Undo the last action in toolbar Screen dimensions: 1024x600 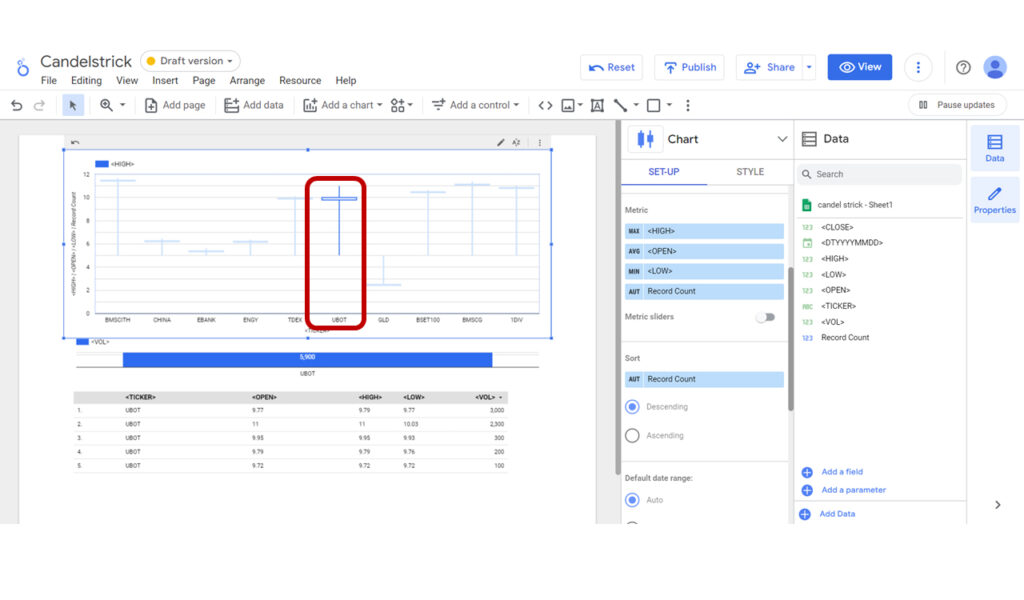[16, 105]
